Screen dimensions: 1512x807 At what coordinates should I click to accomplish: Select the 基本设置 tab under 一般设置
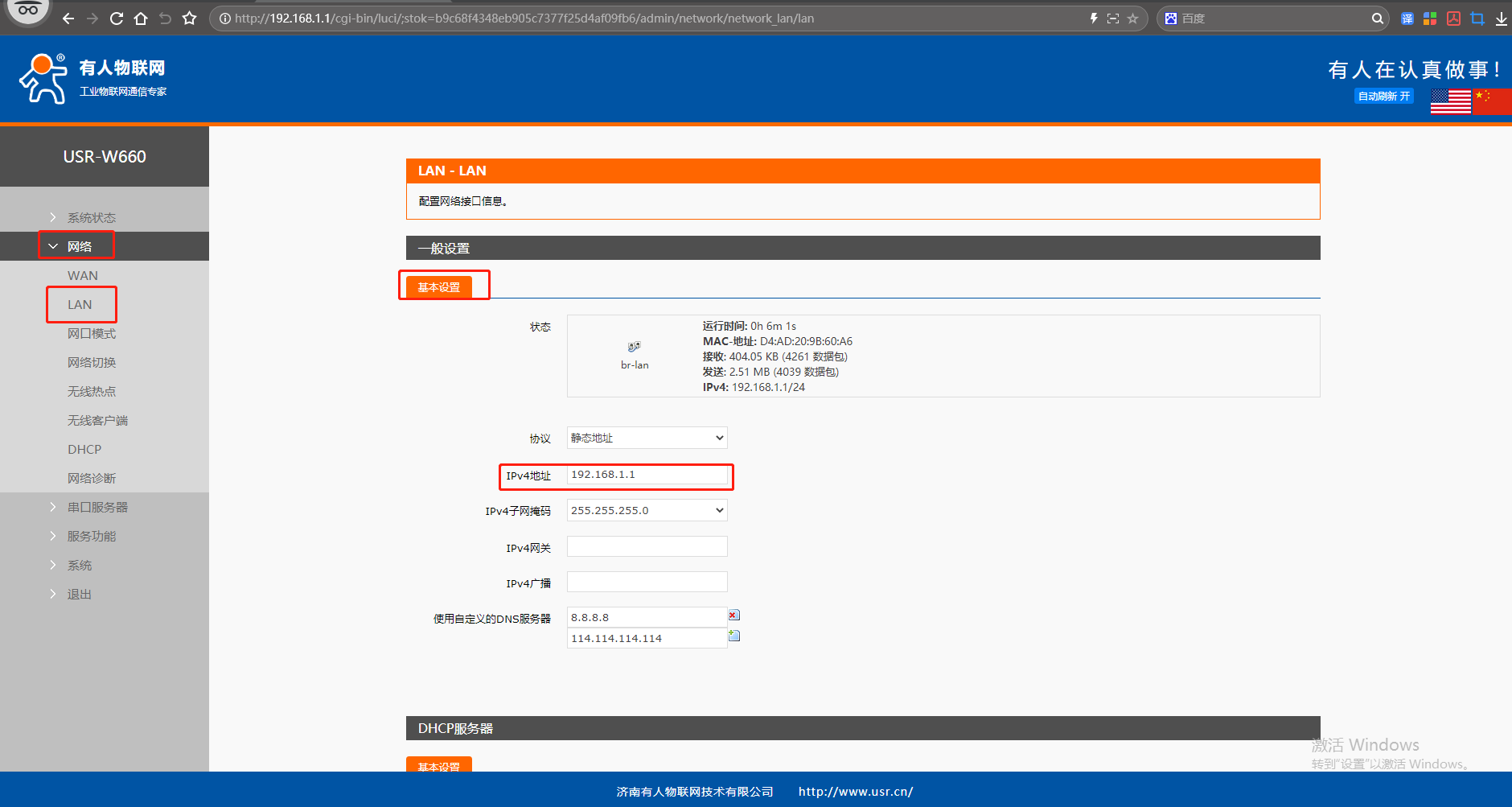(x=439, y=287)
